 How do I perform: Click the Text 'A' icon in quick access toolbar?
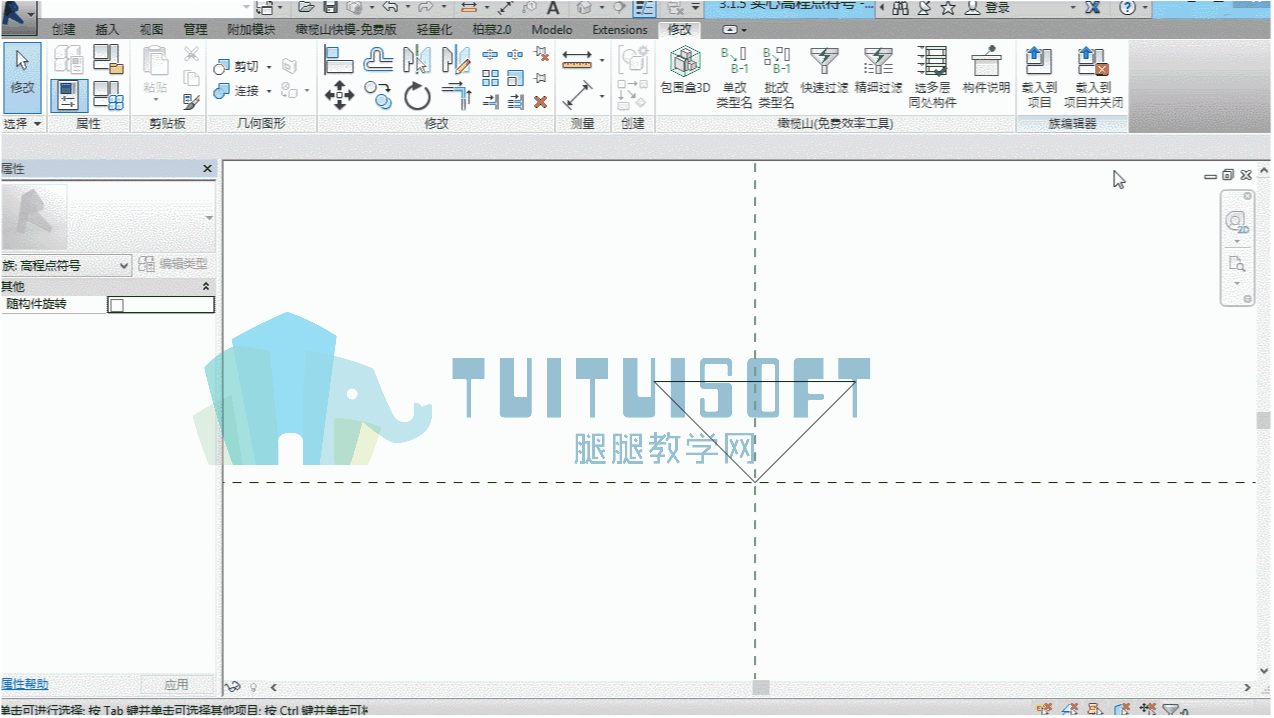click(x=552, y=8)
